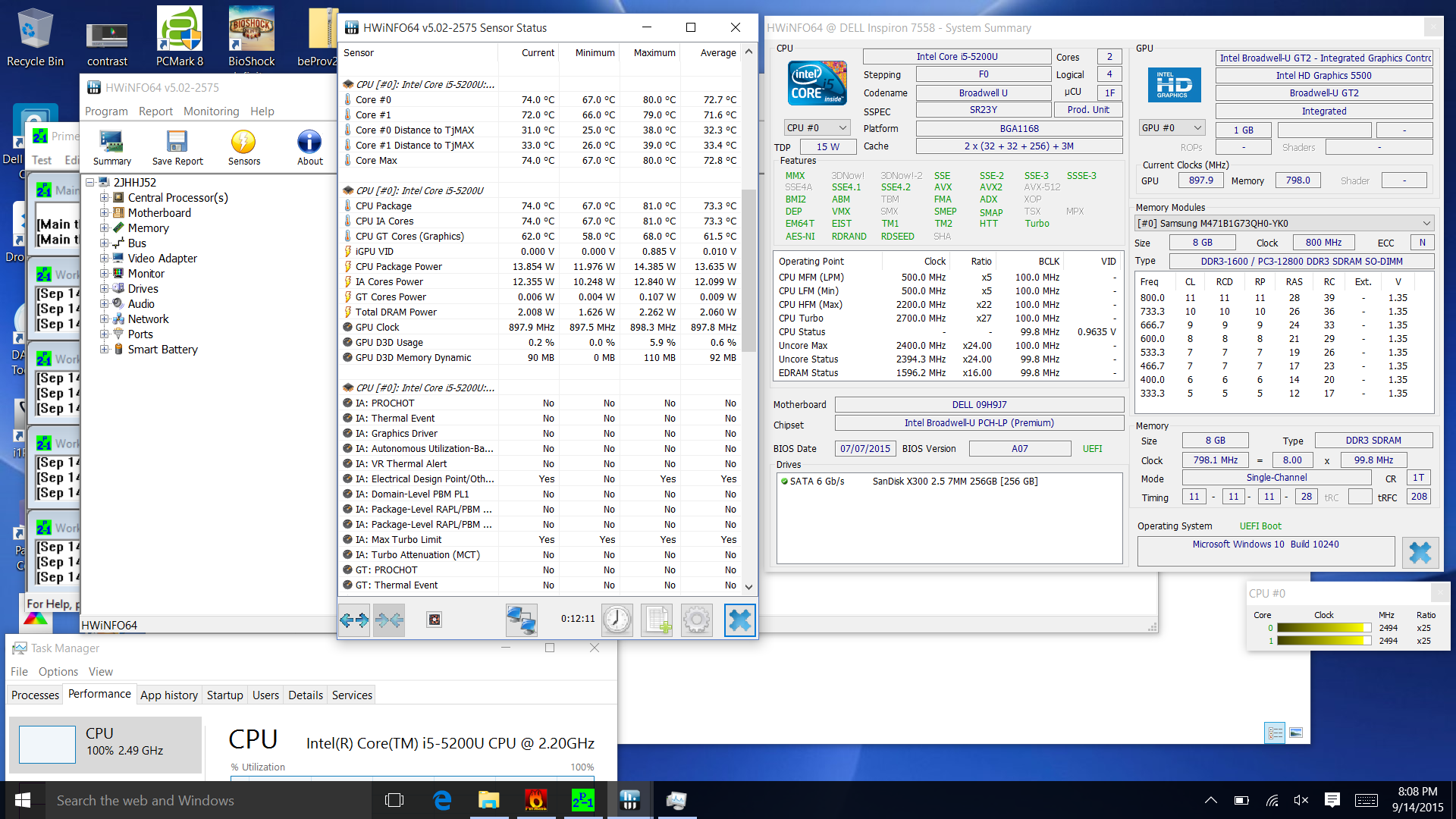
Task: Open the Program menu in HWiNFO64
Action: [106, 111]
